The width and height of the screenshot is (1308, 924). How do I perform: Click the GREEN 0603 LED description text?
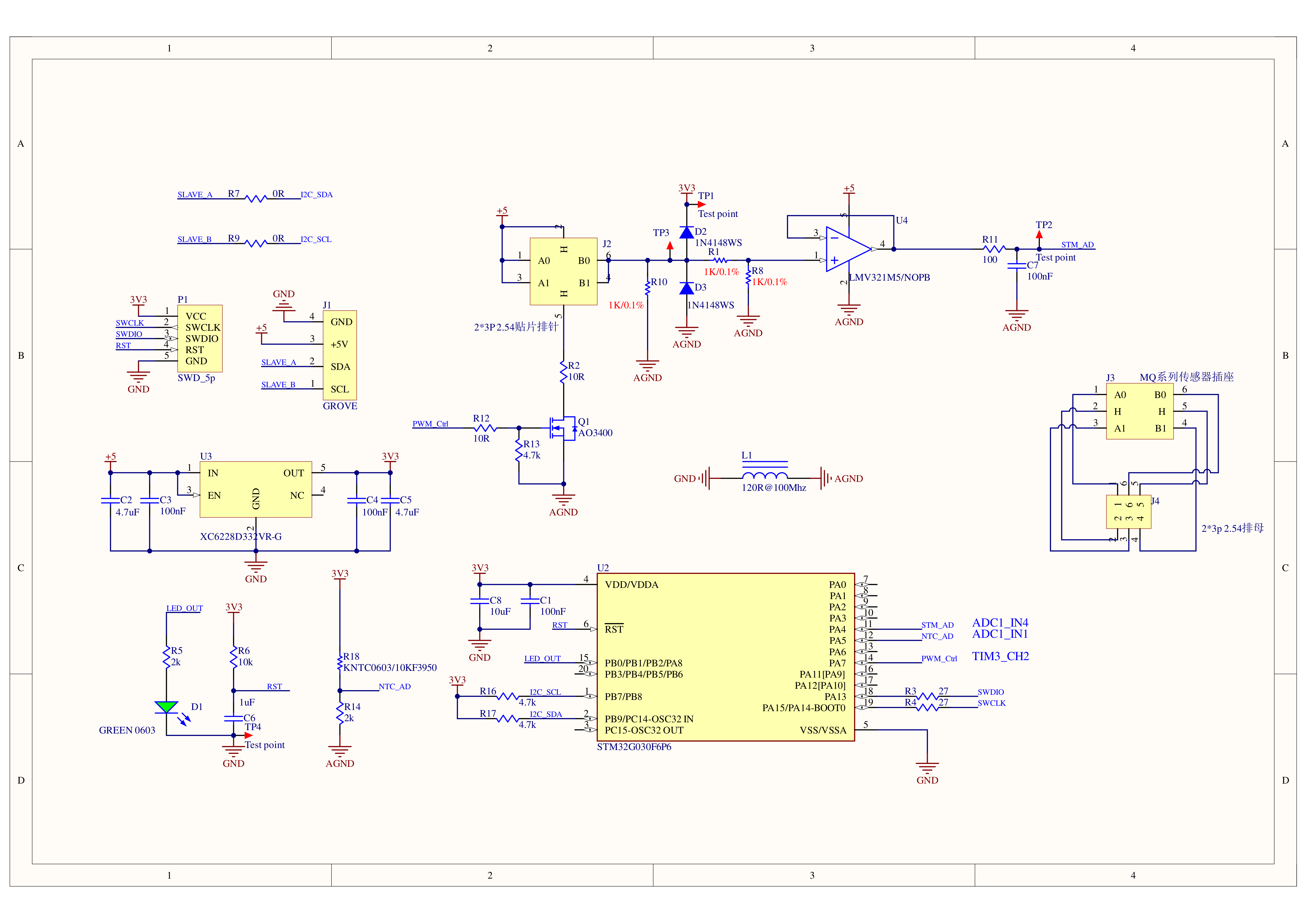tap(127, 730)
